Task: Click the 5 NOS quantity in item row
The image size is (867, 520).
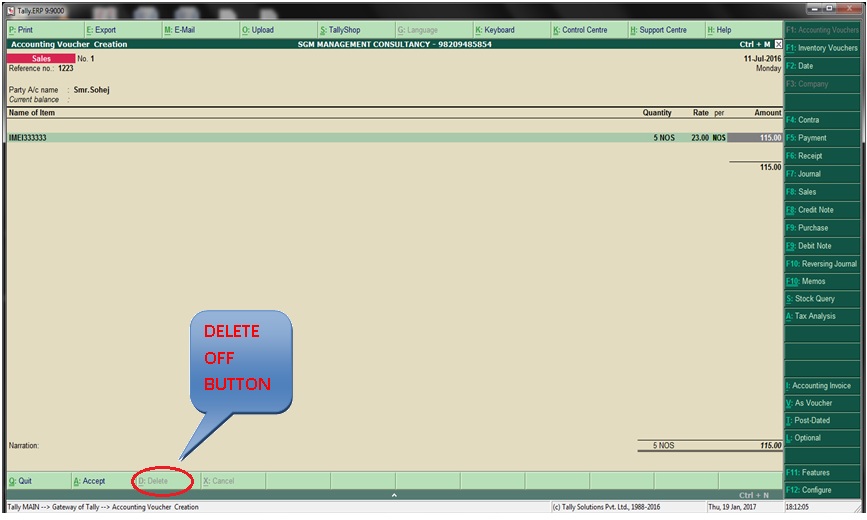Action: [664, 138]
